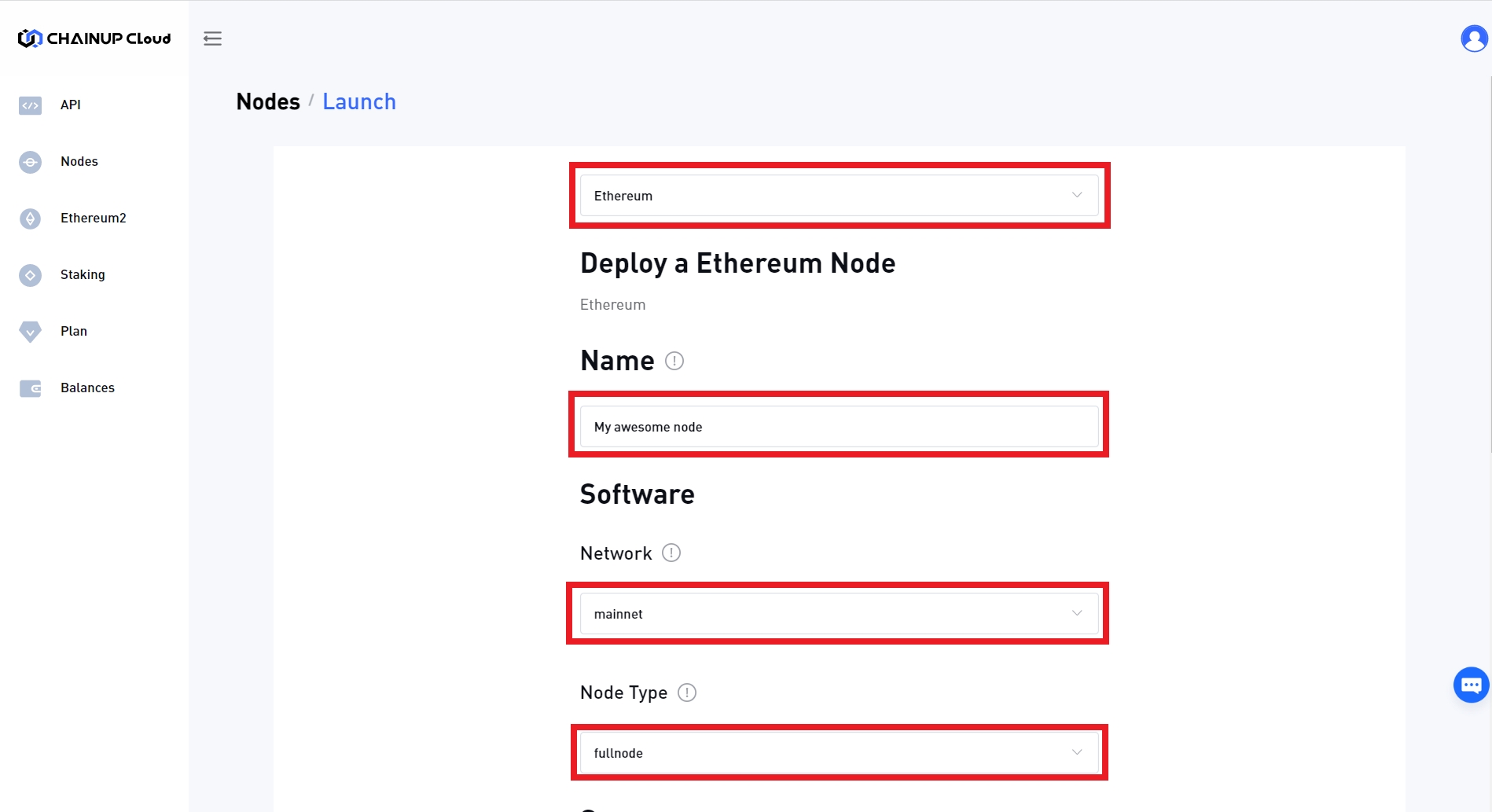Click the Balances wallet icon

[x=31, y=388]
